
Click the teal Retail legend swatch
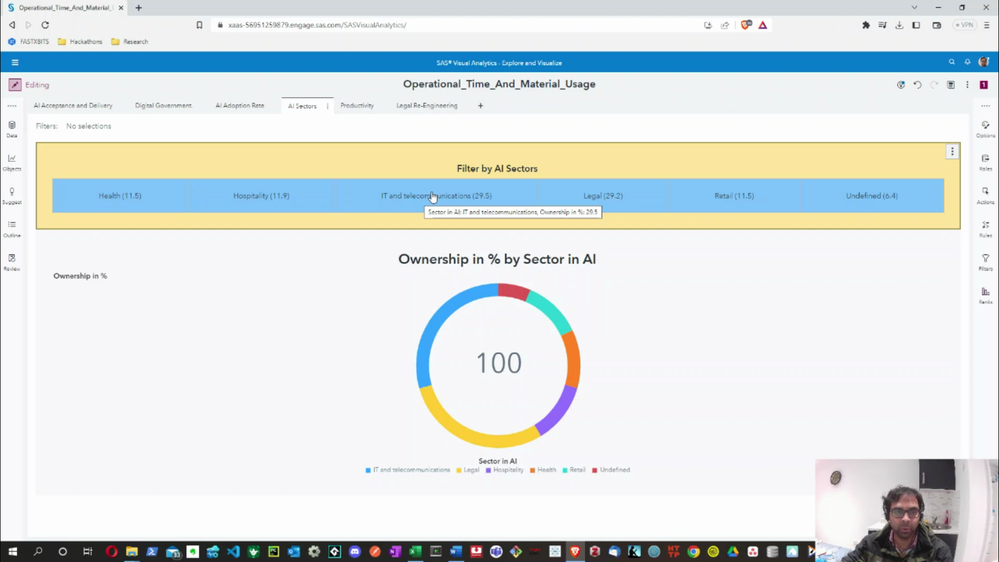click(x=565, y=470)
